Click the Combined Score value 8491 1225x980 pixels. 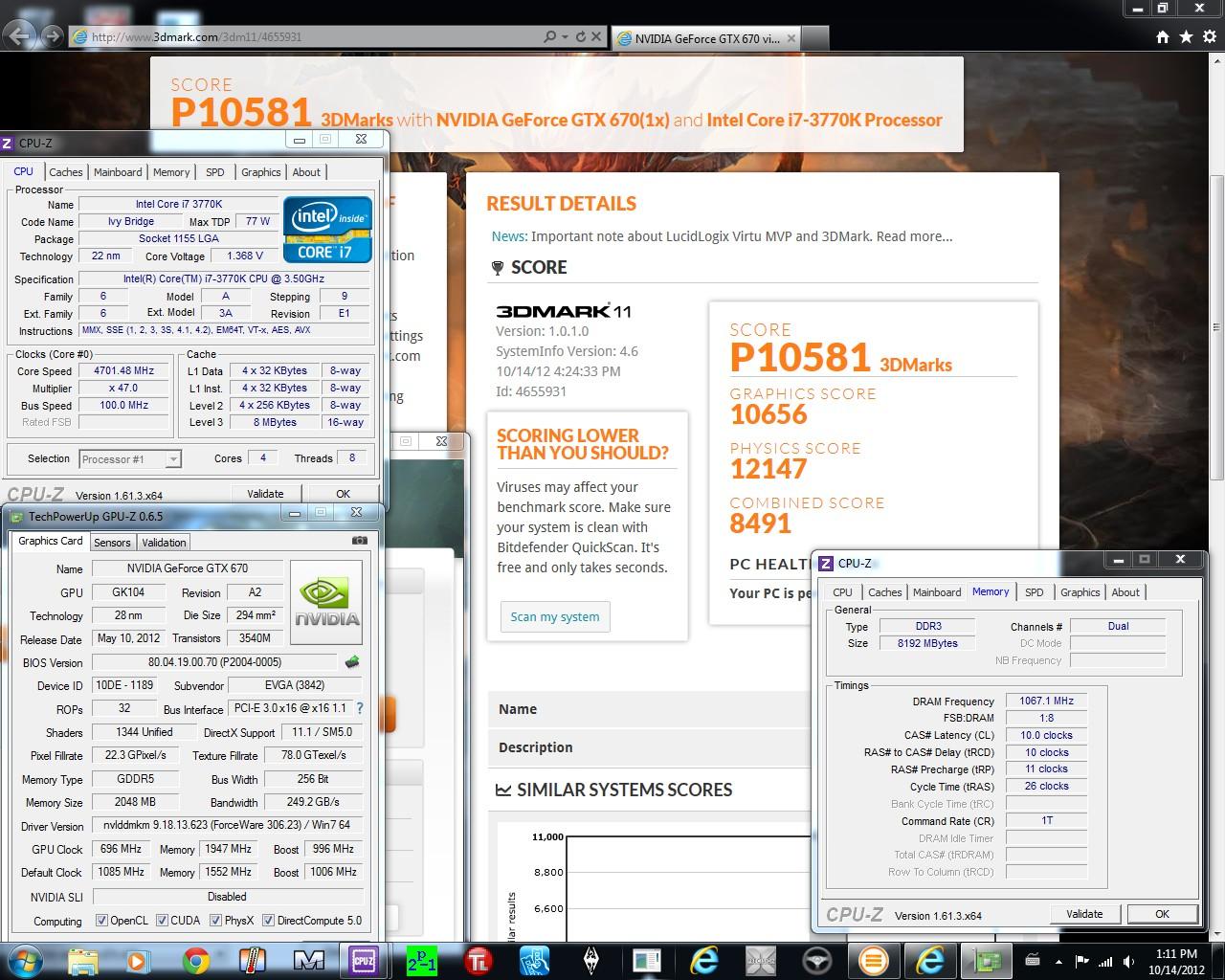[x=761, y=523]
